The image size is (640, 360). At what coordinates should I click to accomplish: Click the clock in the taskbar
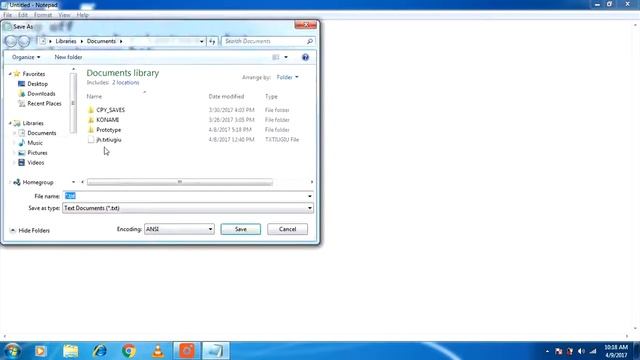click(x=616, y=351)
